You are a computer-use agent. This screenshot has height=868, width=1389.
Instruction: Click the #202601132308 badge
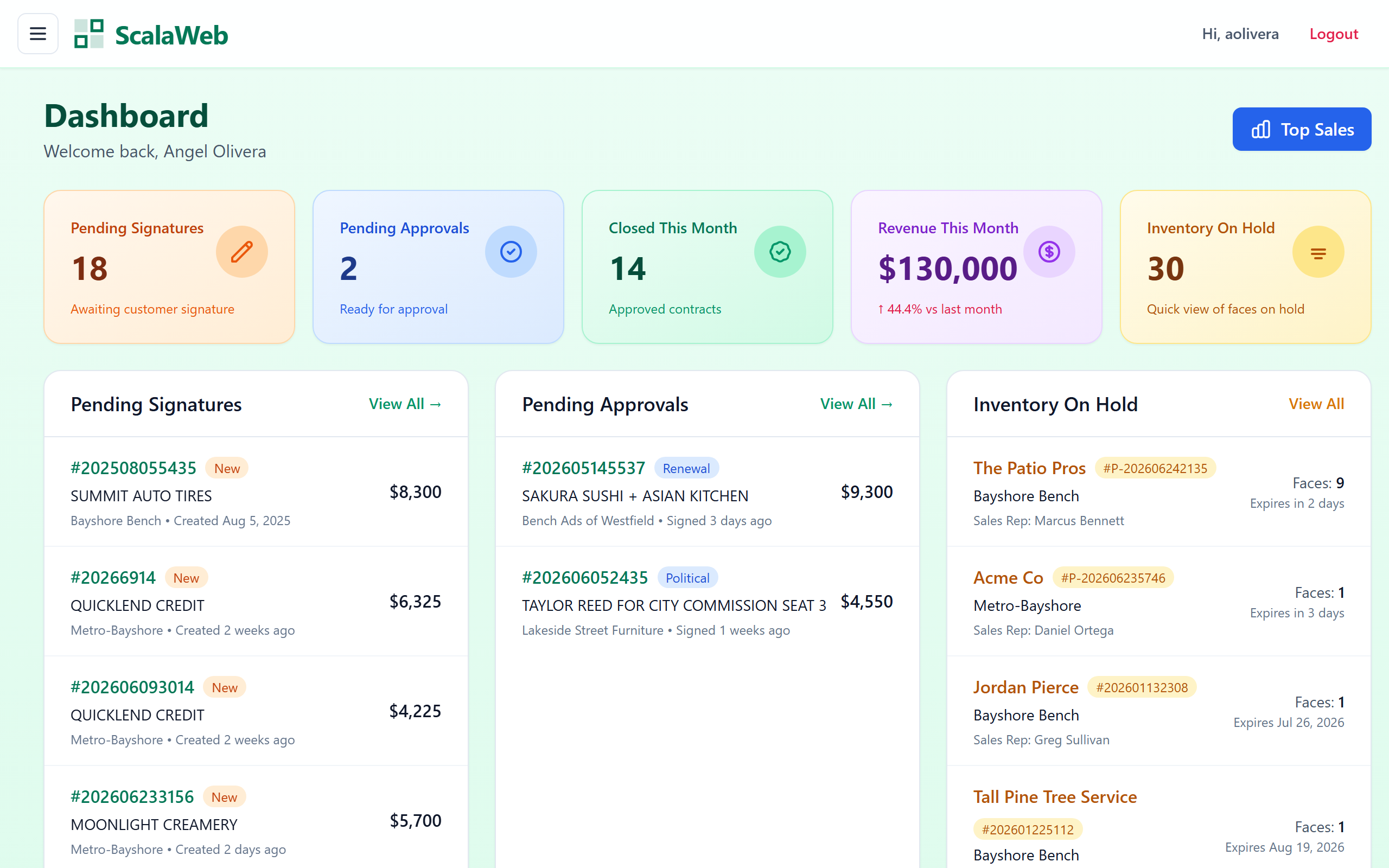click(1142, 688)
